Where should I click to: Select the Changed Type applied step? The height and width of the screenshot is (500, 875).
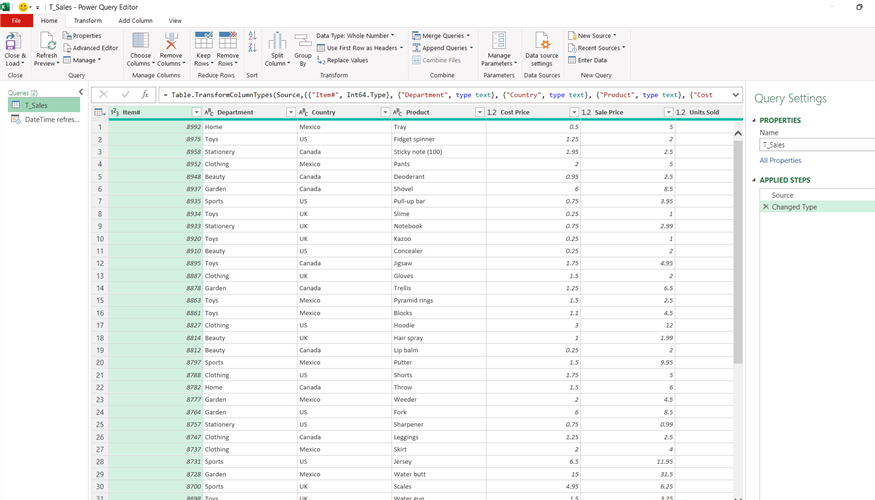coord(817,207)
